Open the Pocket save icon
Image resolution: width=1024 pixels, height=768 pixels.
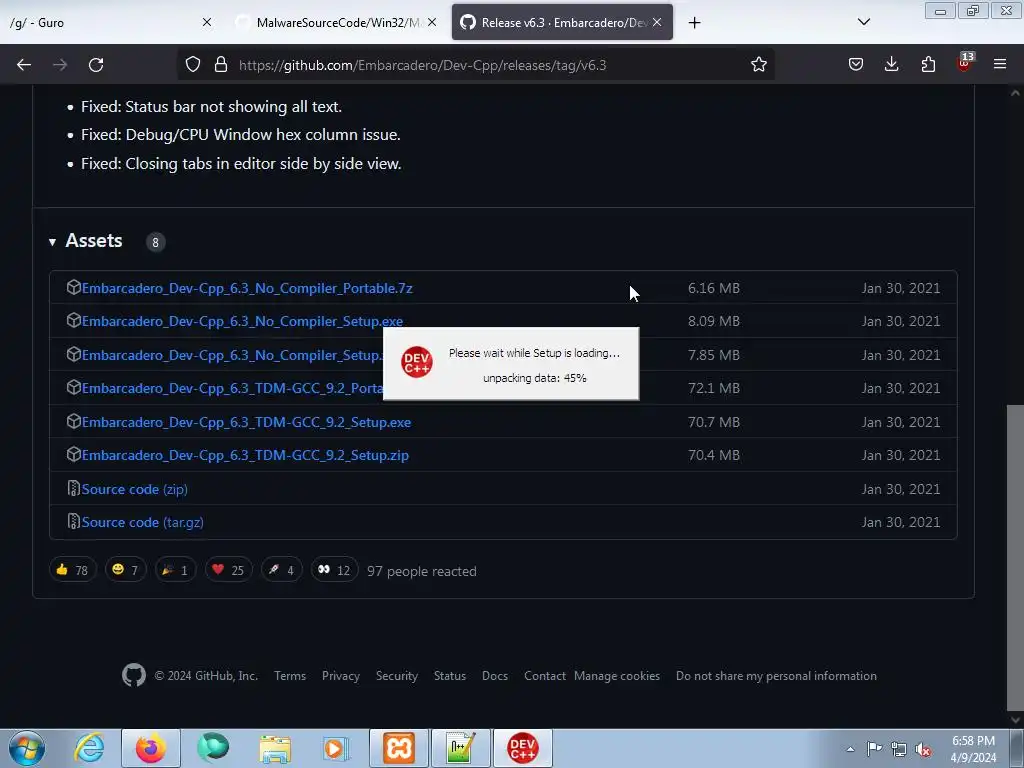pyautogui.click(x=856, y=65)
